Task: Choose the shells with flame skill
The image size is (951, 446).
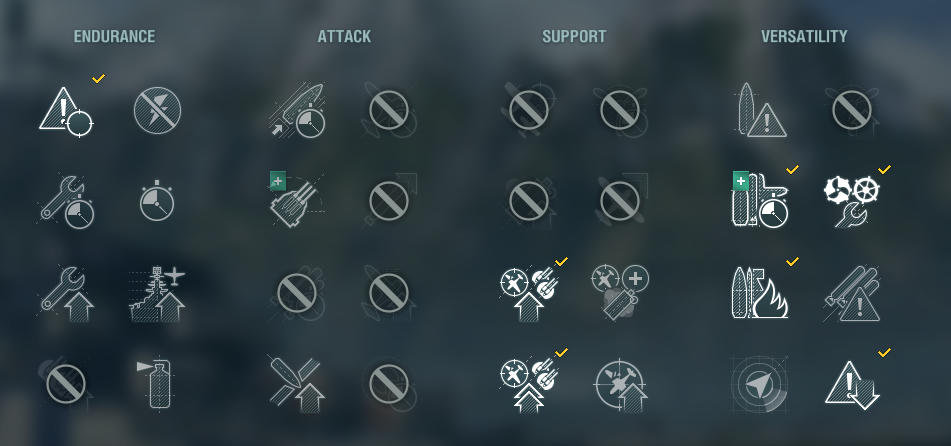Action: pos(760,292)
